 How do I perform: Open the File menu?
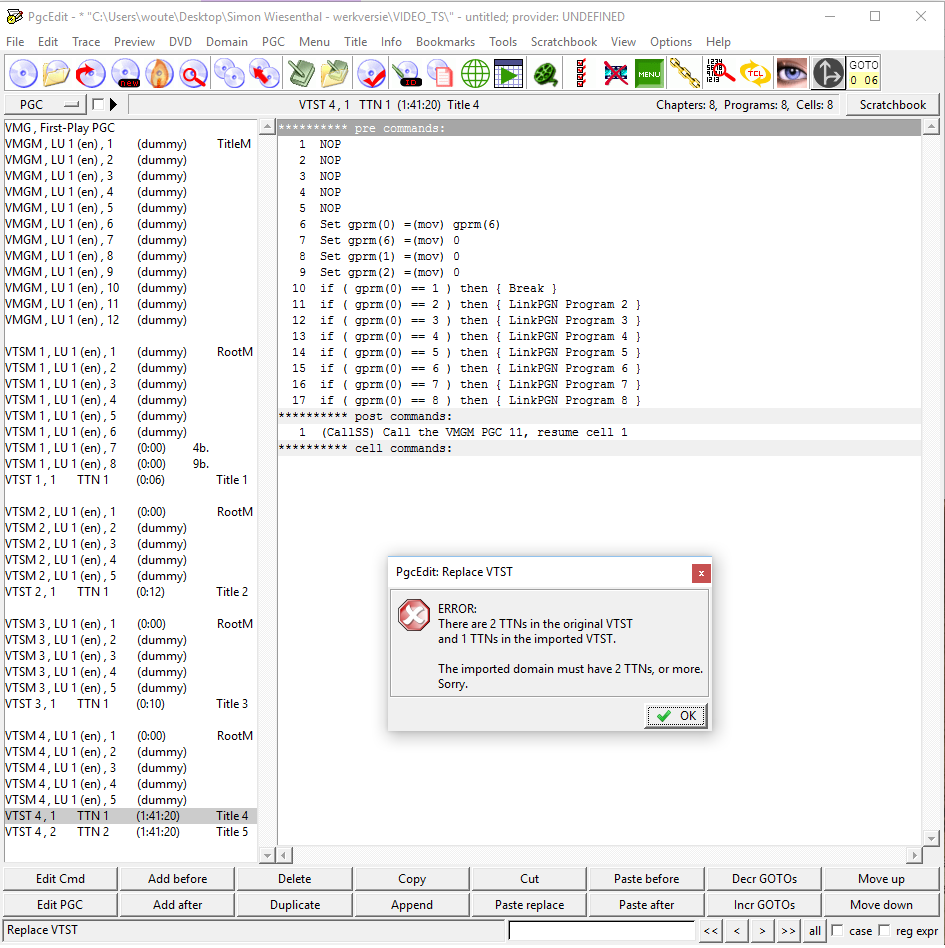click(x=15, y=42)
